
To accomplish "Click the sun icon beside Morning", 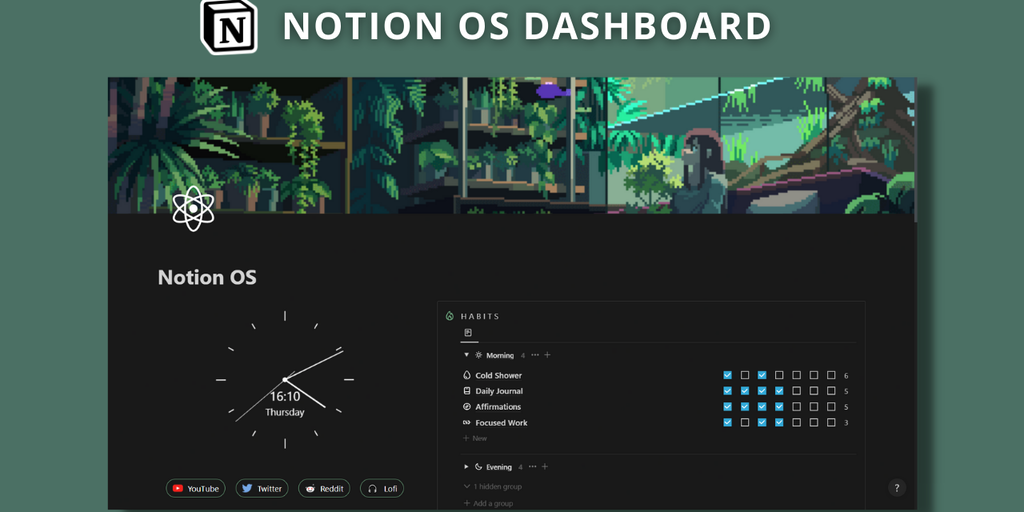I will coord(479,355).
